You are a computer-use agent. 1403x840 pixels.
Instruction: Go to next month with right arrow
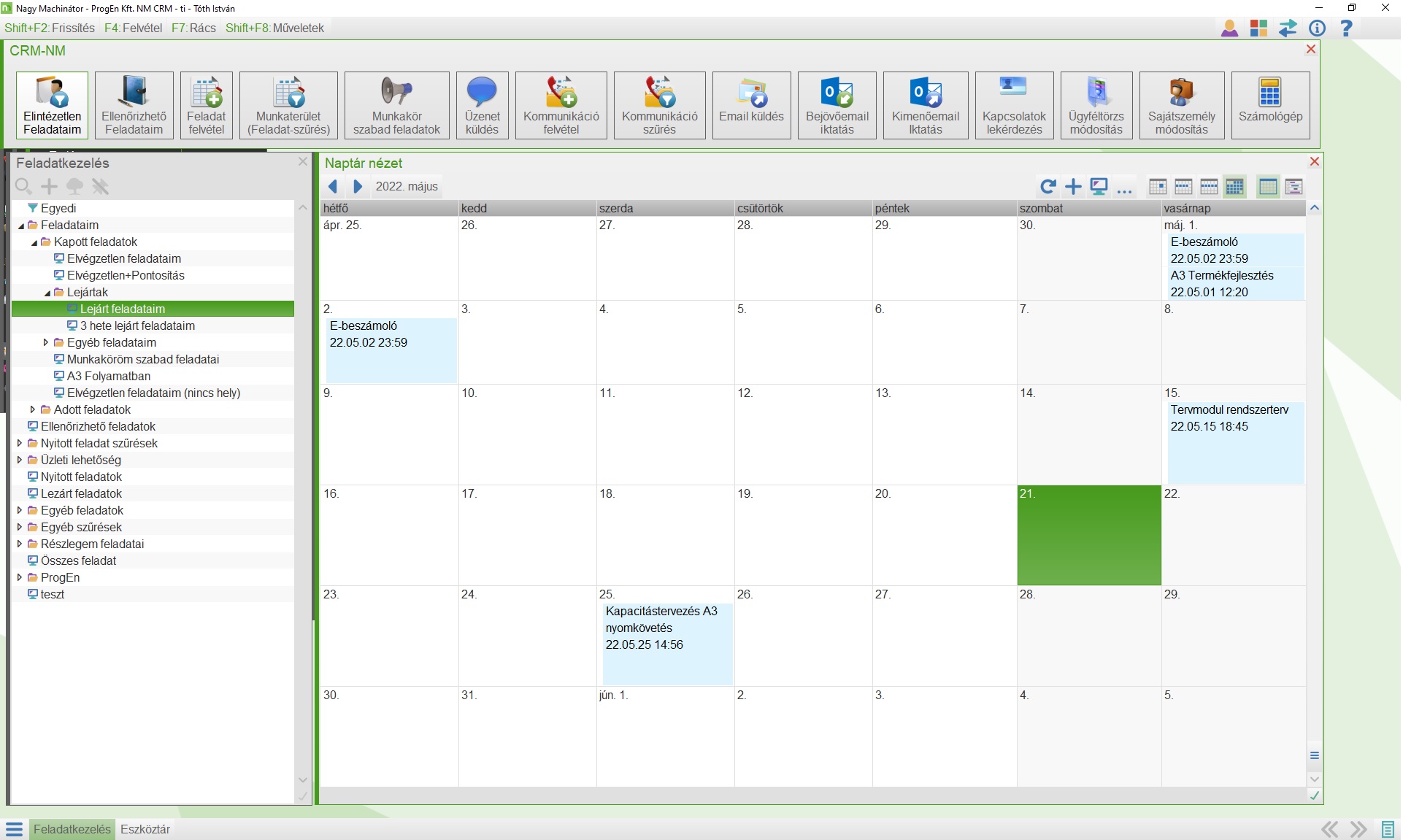point(358,187)
